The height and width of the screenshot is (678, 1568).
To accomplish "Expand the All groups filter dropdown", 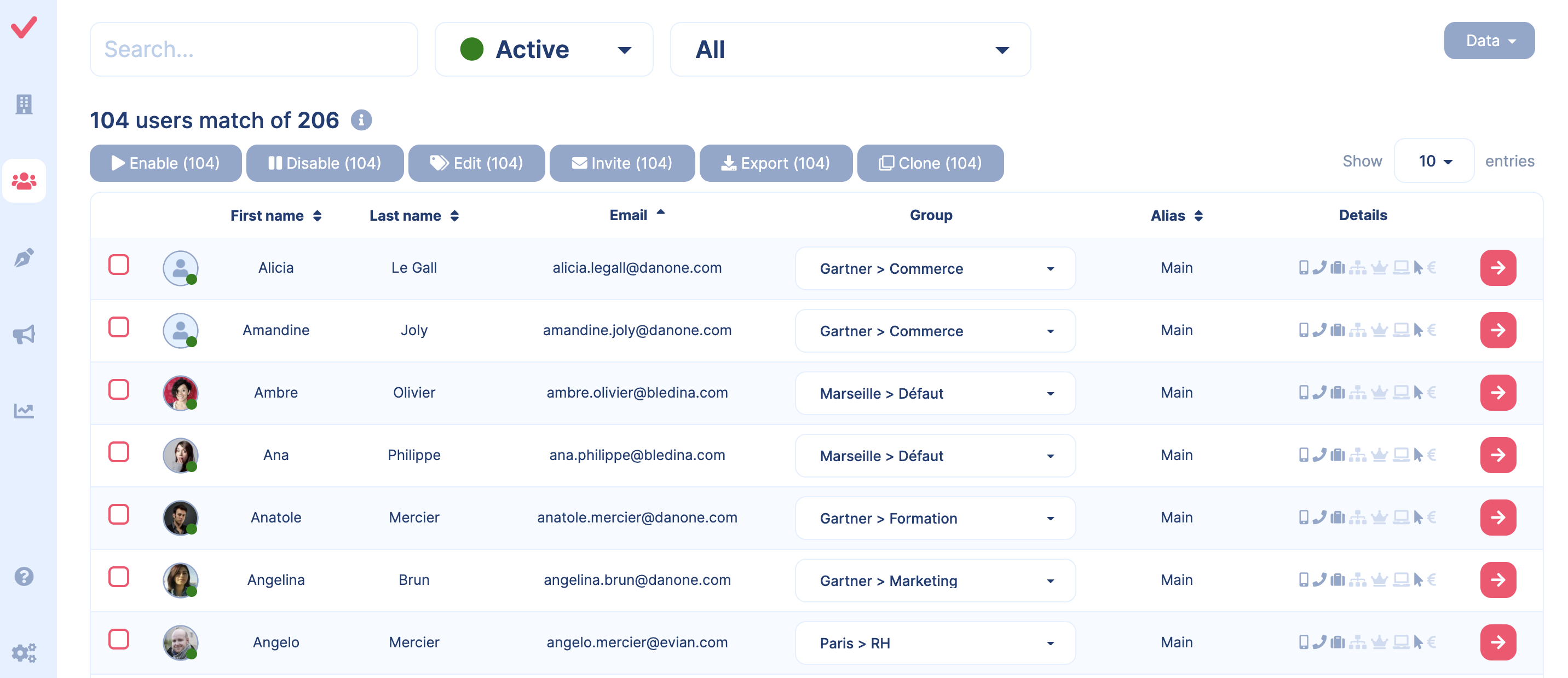I will (x=850, y=49).
